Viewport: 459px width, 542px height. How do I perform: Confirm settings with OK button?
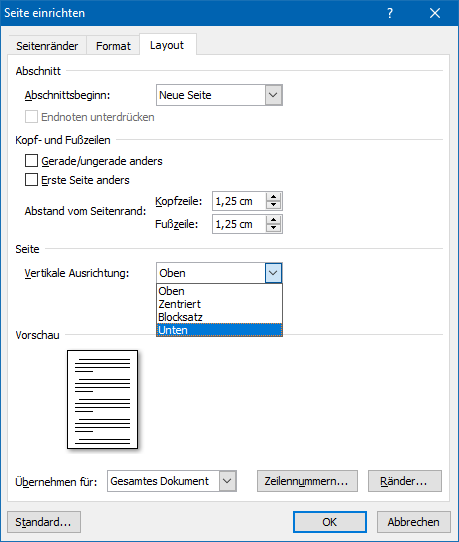point(330,522)
